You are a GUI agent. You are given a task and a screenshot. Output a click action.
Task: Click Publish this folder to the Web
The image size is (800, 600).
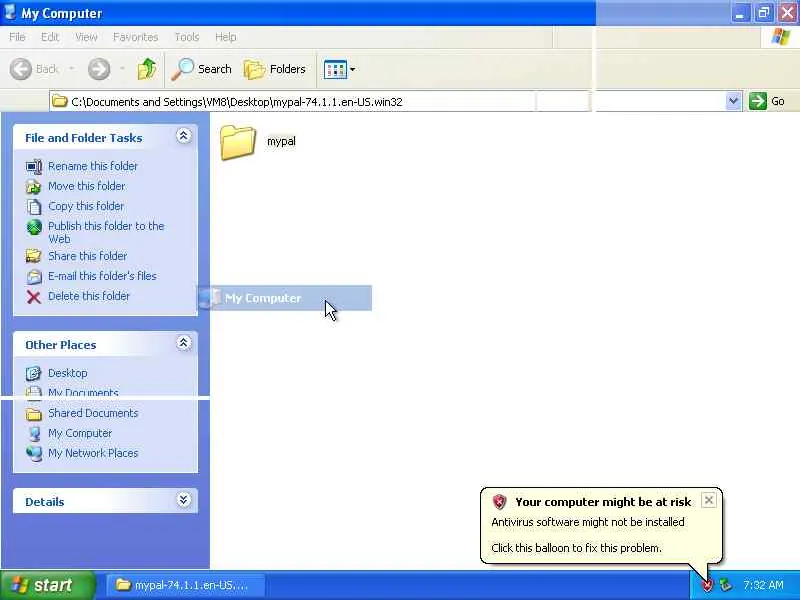tap(106, 232)
